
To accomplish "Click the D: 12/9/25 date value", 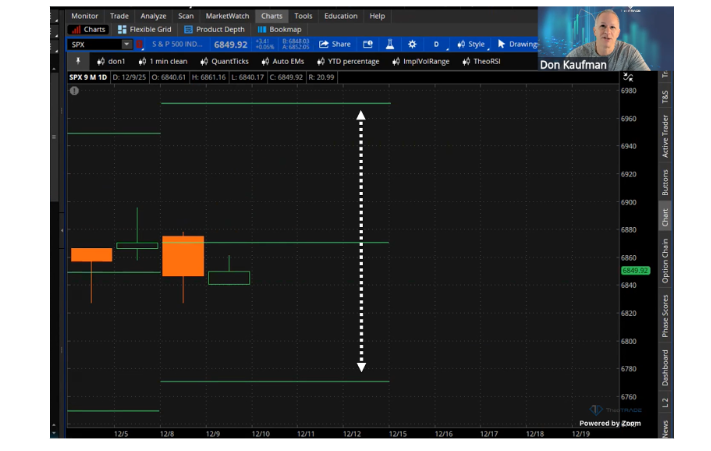I will pyautogui.click(x=129, y=77).
